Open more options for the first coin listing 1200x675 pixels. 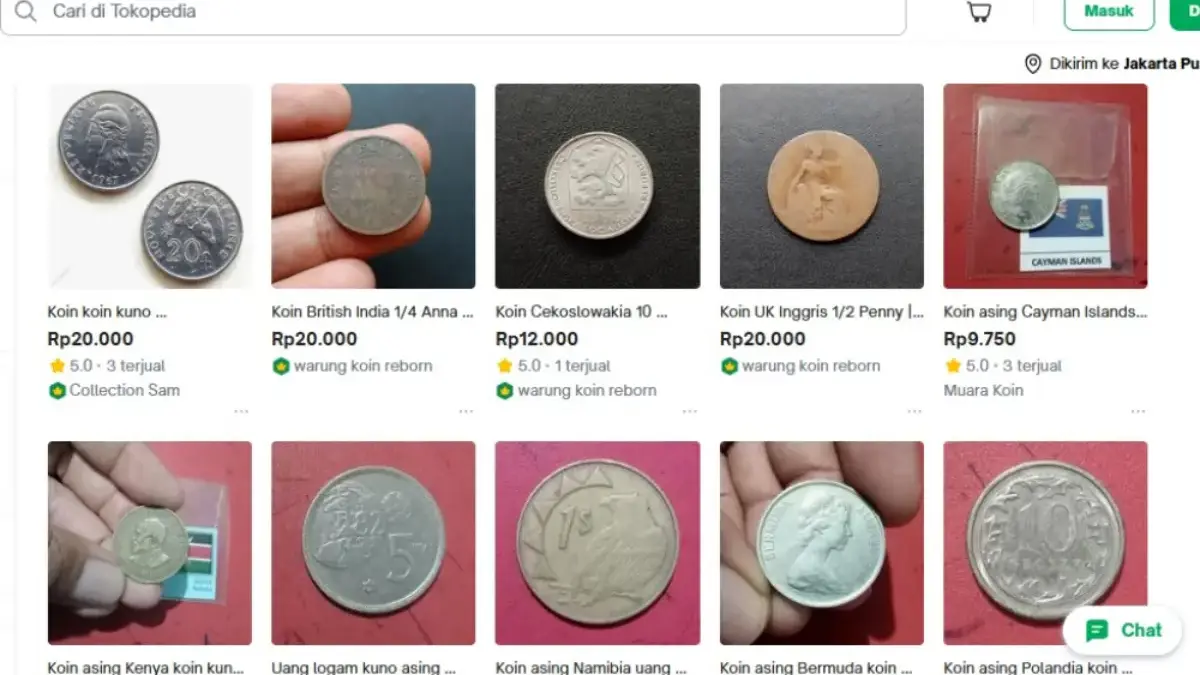coord(242,411)
